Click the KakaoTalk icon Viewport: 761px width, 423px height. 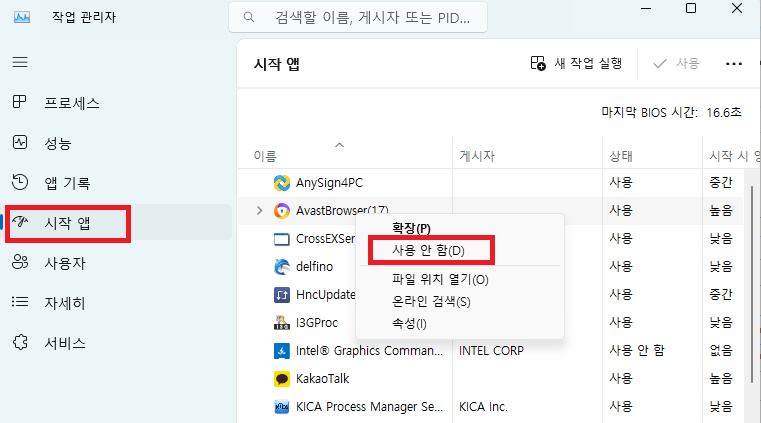pos(281,378)
